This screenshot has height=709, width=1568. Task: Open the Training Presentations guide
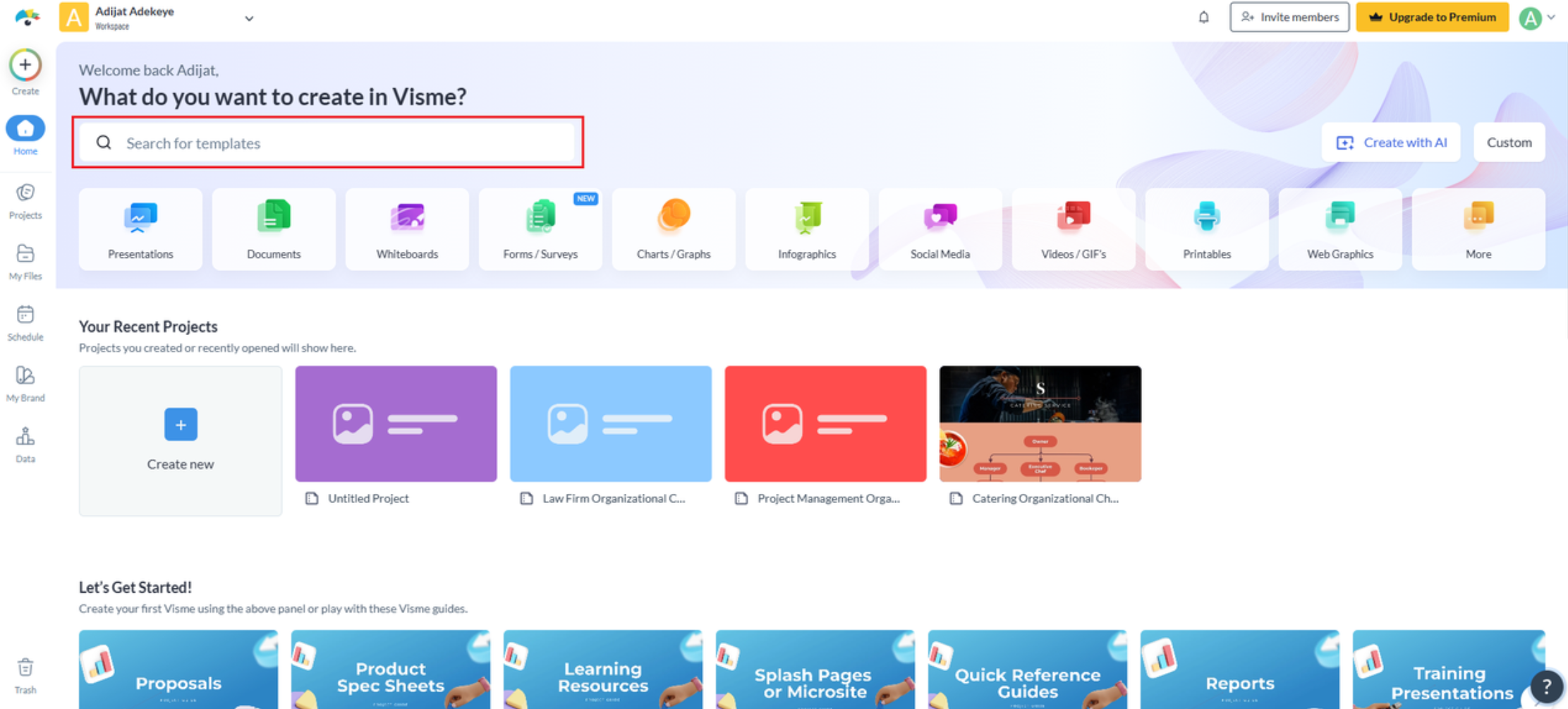point(1449,669)
